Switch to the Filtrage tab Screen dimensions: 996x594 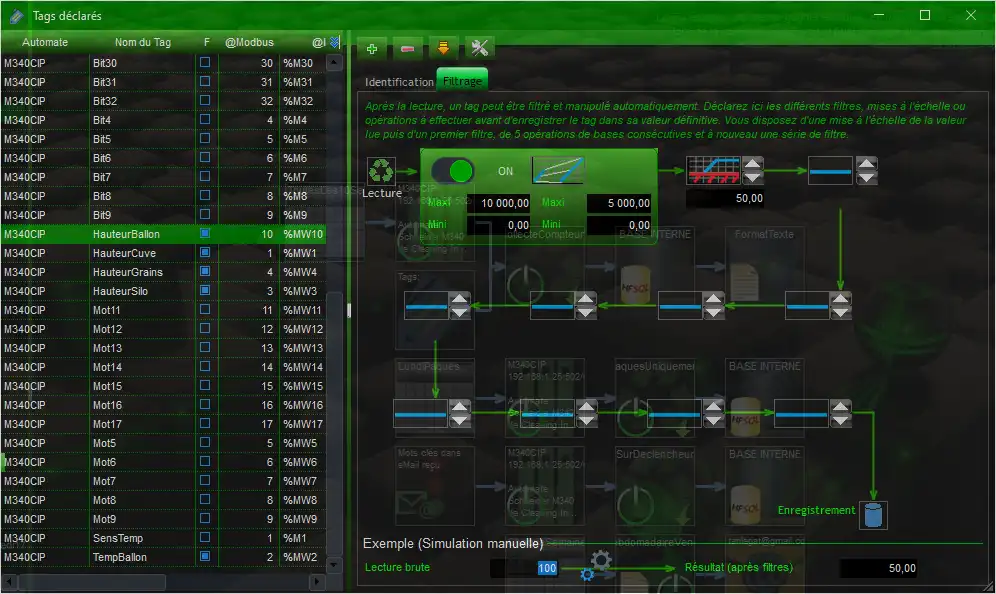462,81
